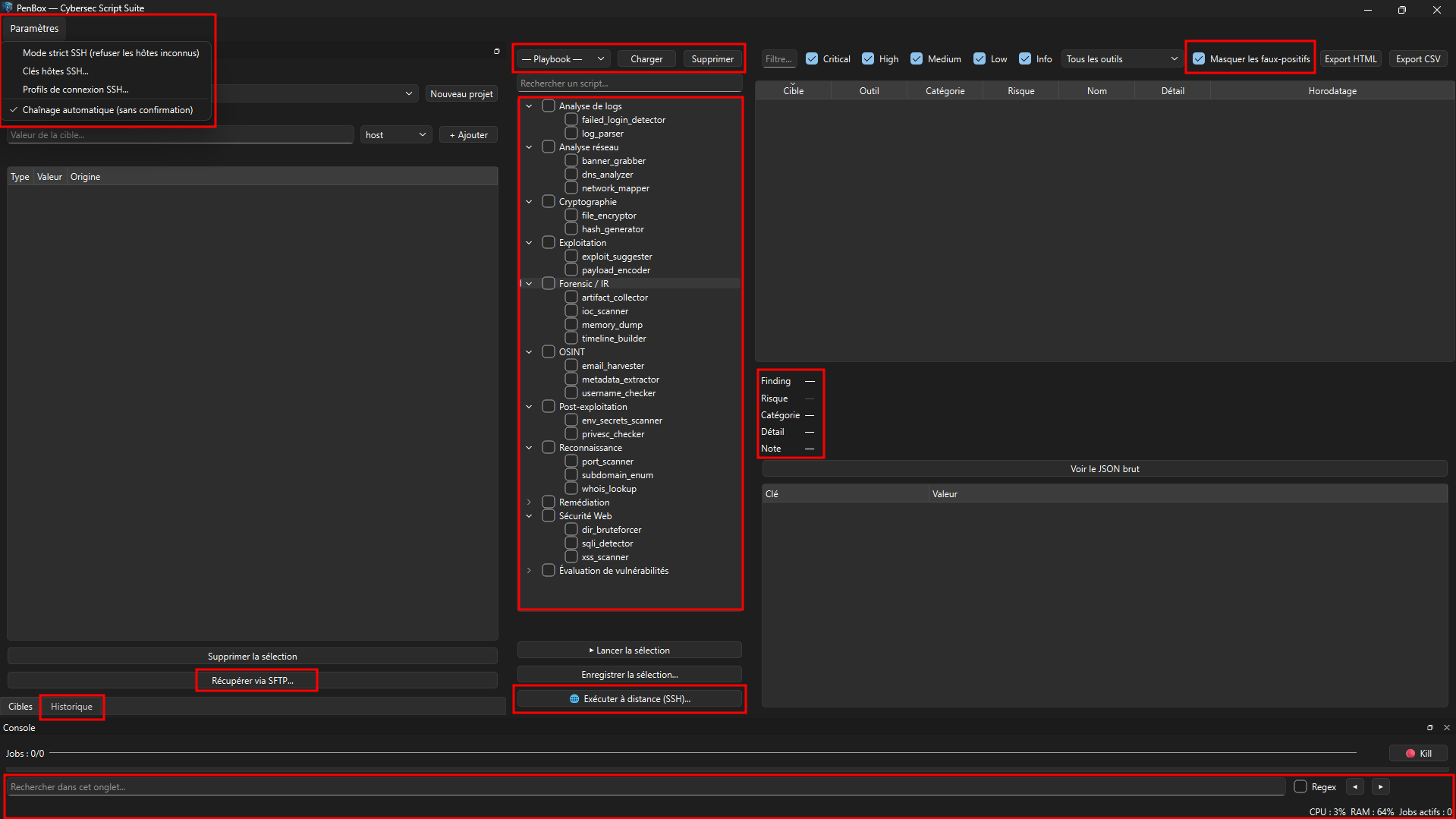Viewport: 1456px width, 819px height.
Task: Switch to the Historique tab
Action: (71, 706)
